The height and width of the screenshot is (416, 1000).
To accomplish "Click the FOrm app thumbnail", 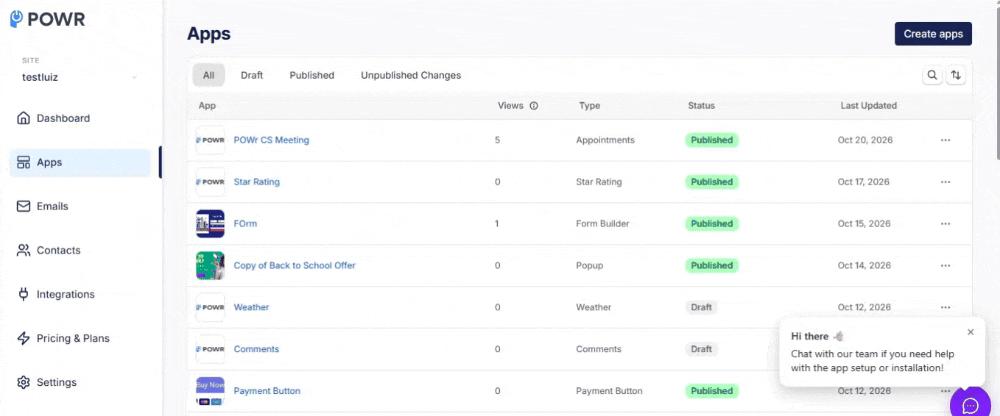I will click(210, 223).
